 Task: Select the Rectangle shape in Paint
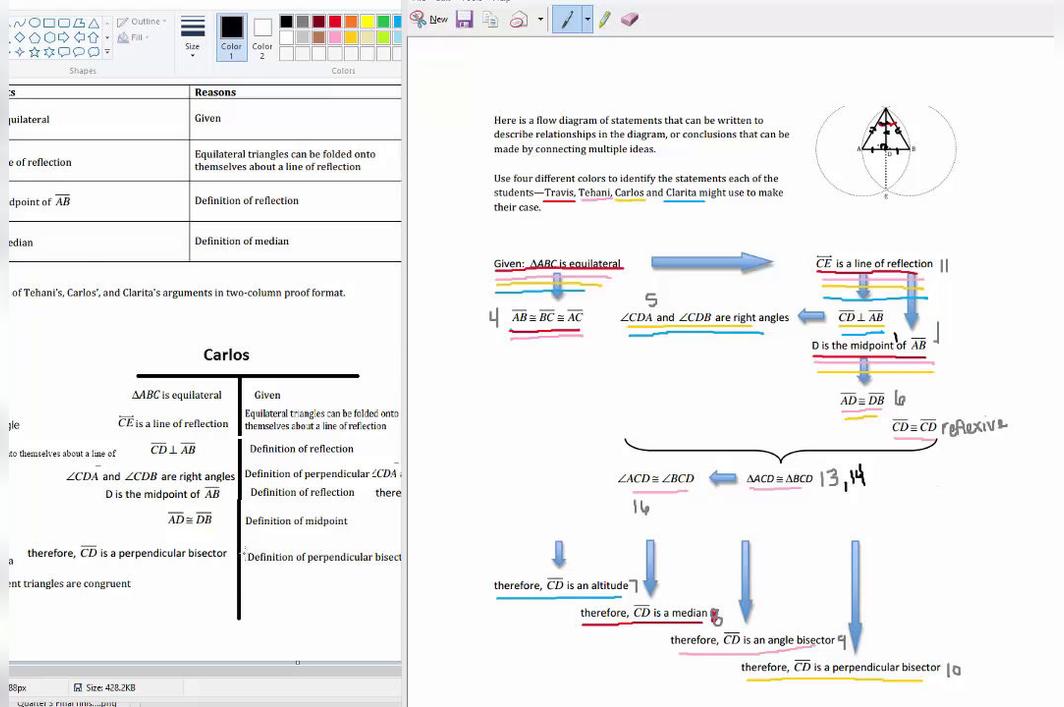pyautogui.click(x=49, y=23)
